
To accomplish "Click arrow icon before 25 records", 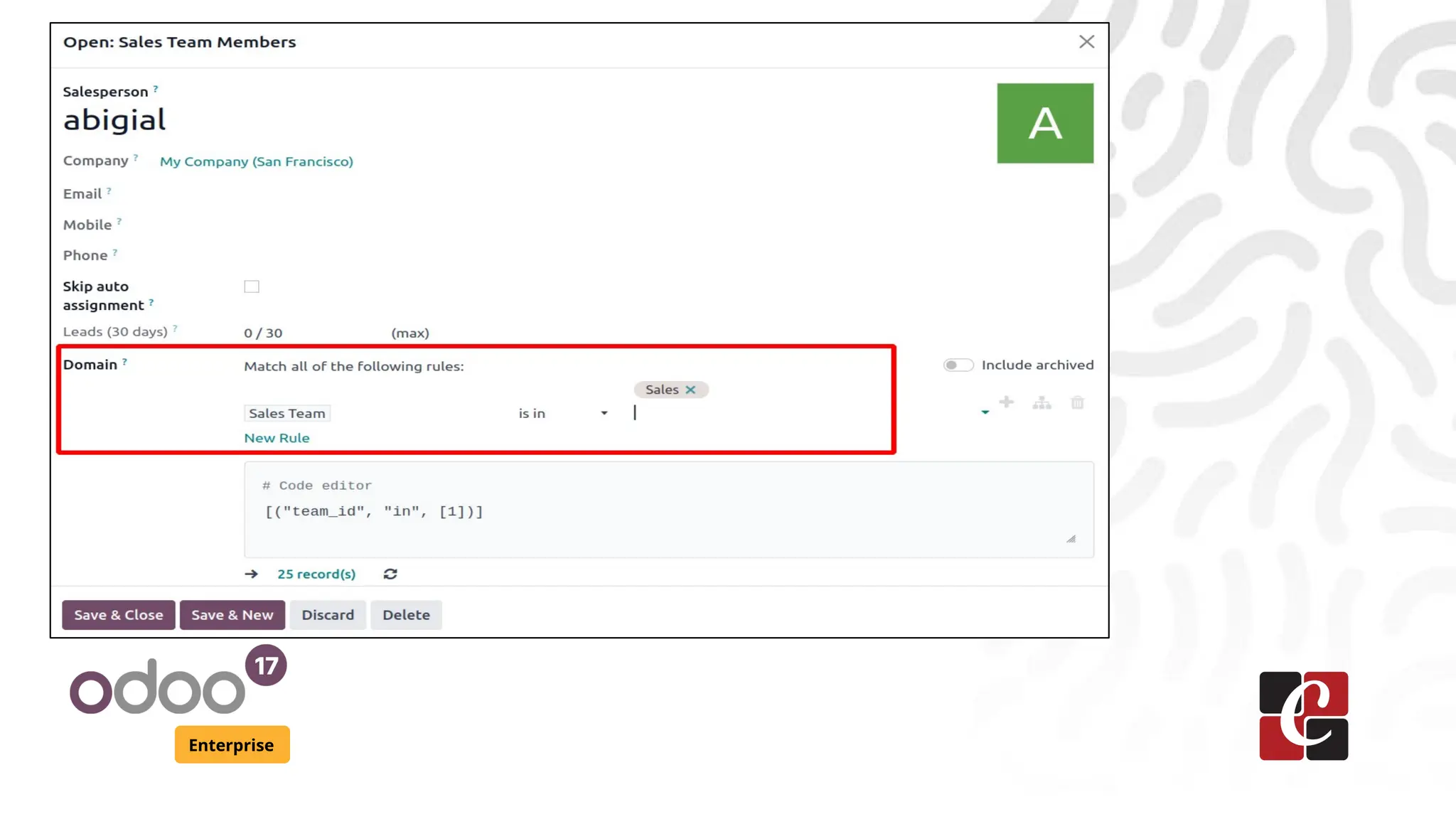I will pos(251,574).
